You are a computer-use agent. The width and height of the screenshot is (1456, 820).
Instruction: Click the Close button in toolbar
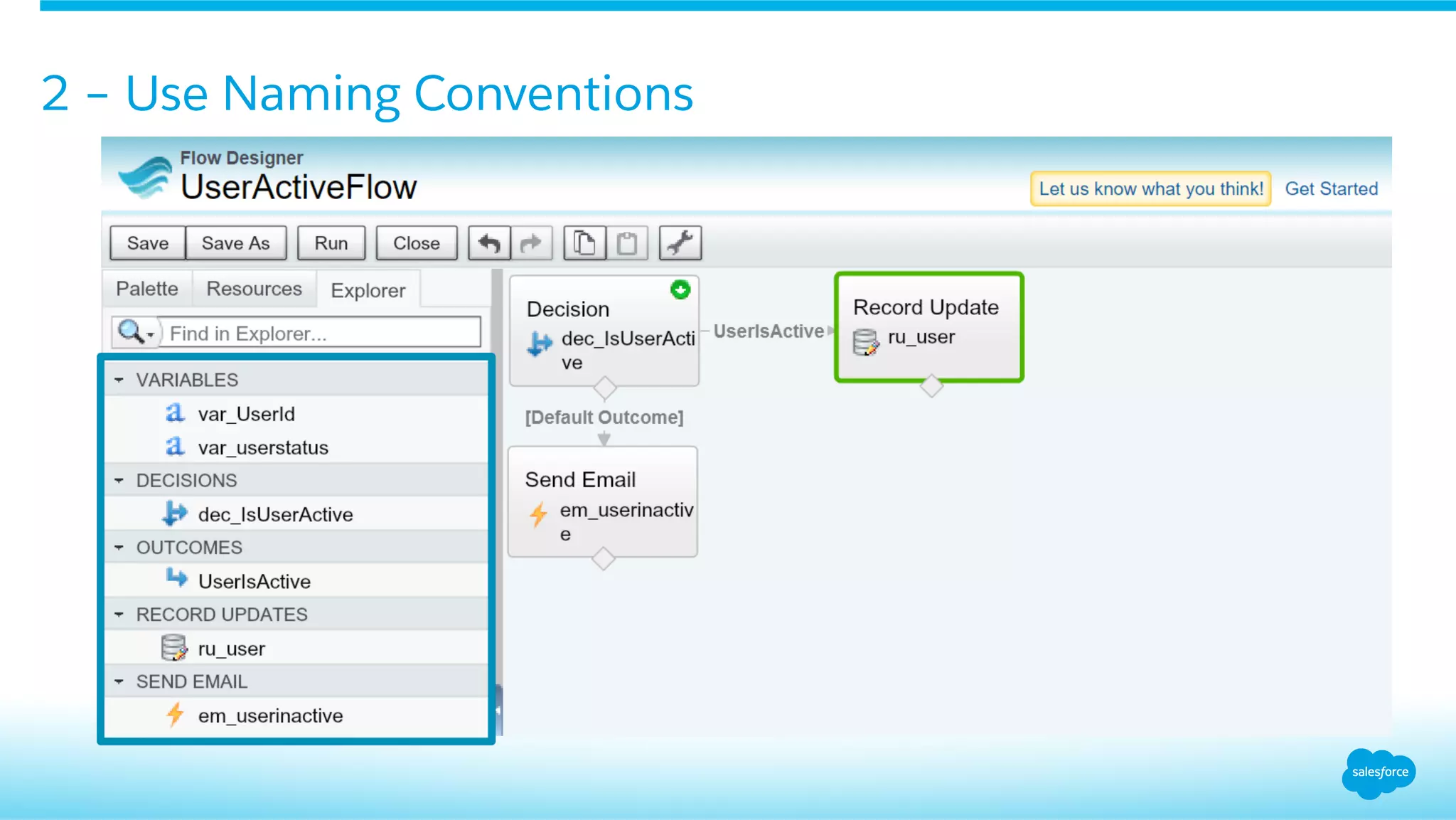(x=417, y=243)
